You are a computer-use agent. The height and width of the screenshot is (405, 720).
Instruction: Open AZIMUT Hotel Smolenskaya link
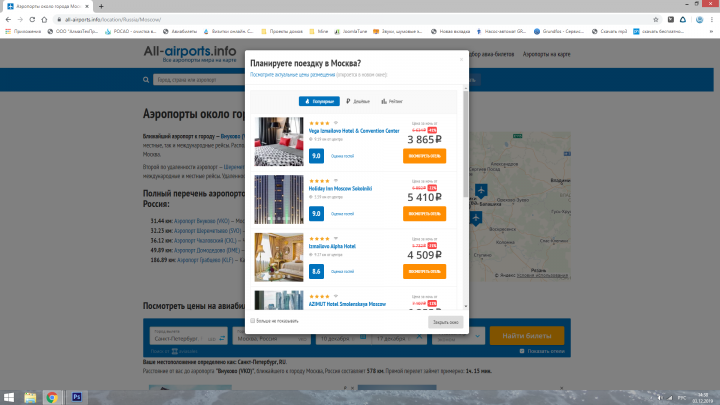[x=347, y=304]
